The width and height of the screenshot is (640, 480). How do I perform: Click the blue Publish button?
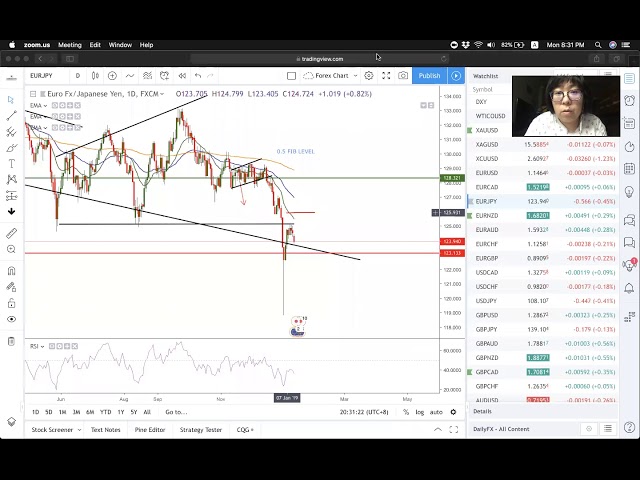pos(429,76)
